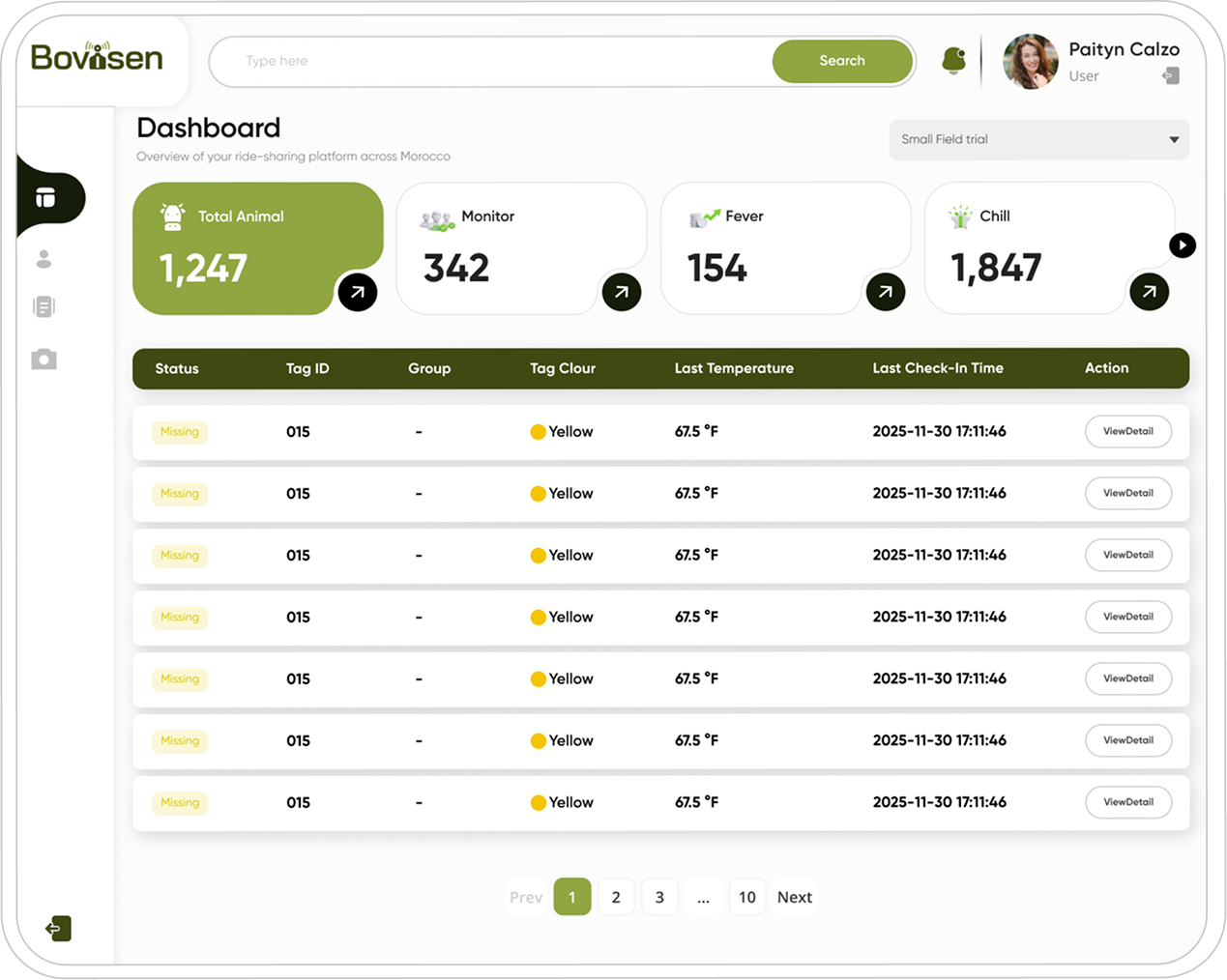Open the Chill card arrow button
Image resolution: width=1227 pixels, height=980 pixels.
(x=1149, y=292)
